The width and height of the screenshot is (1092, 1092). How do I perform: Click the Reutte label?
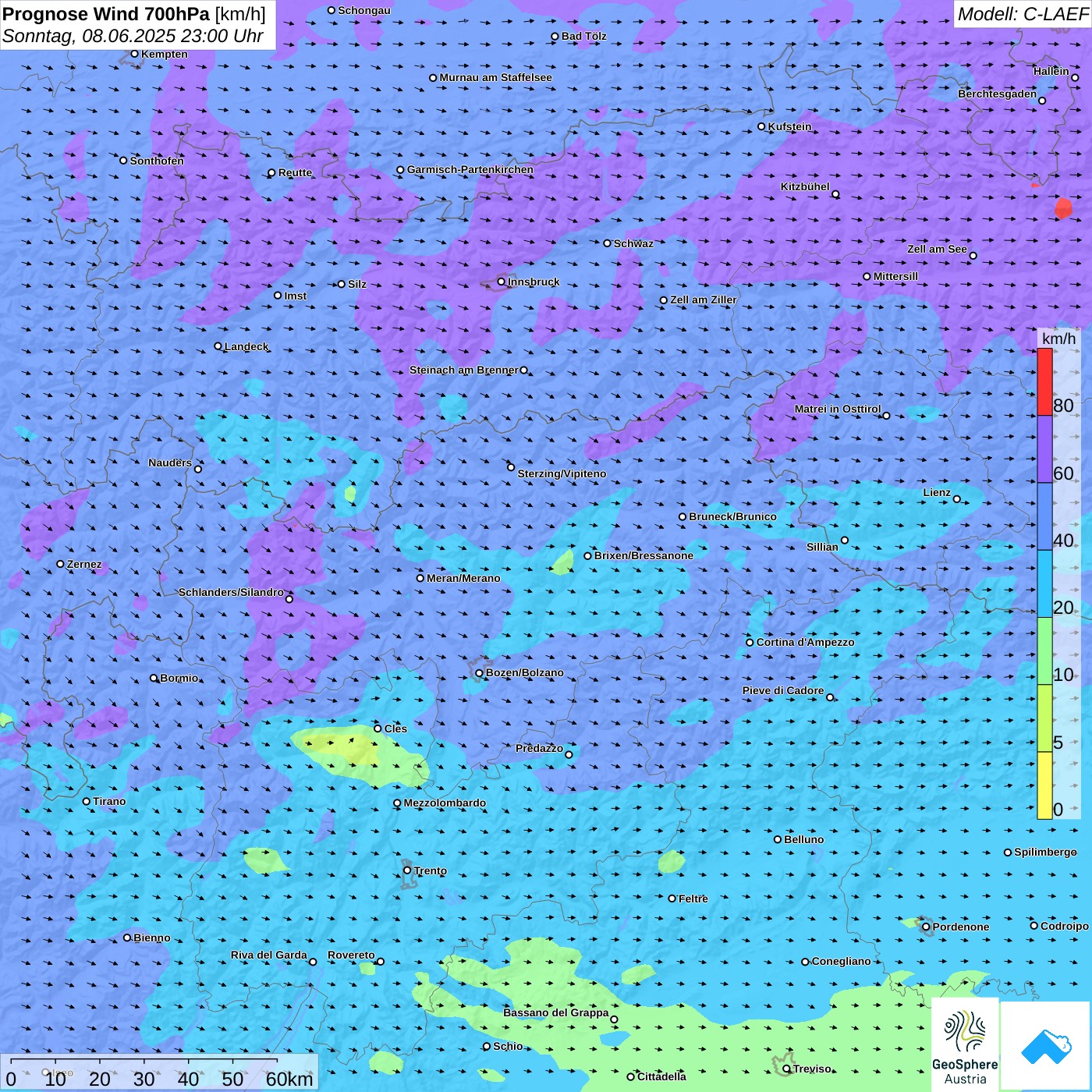coord(295,172)
